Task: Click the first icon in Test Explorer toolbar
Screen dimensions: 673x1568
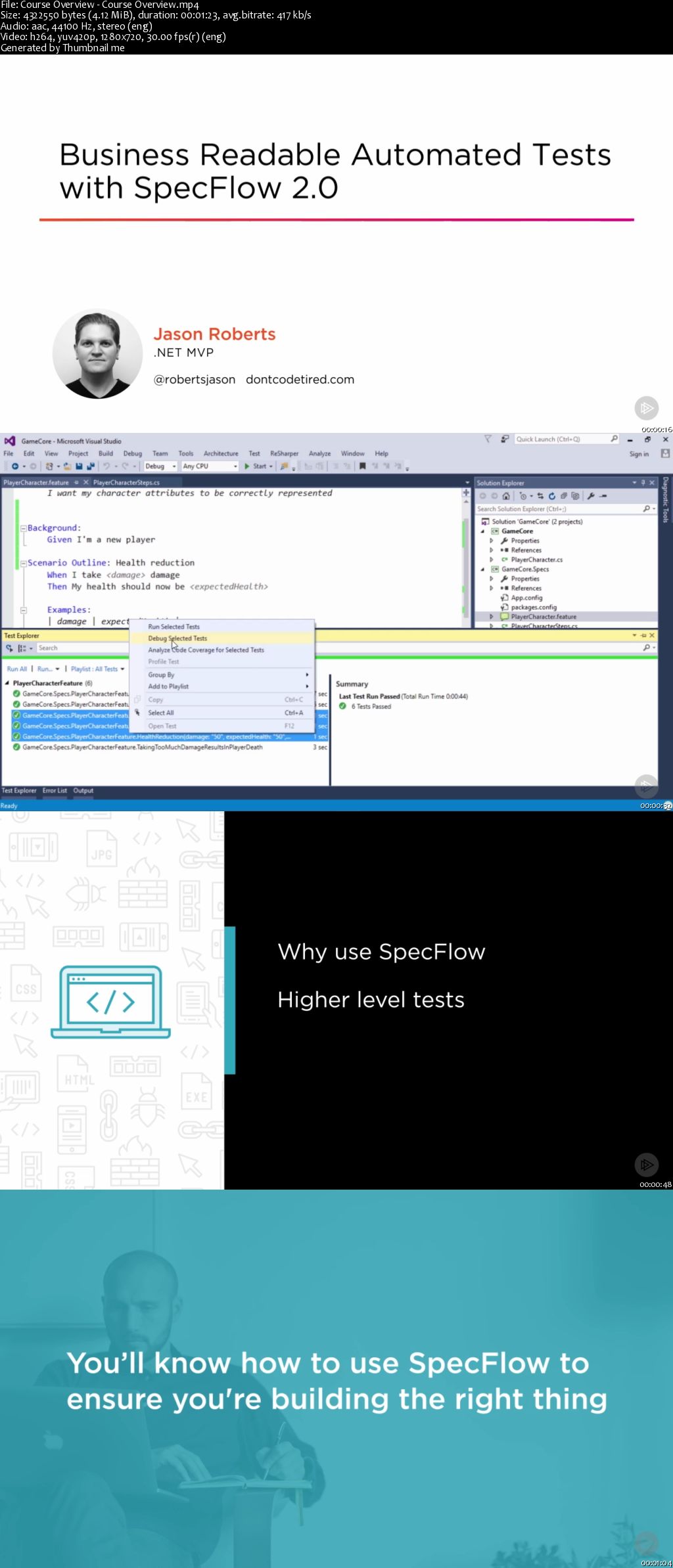Action: click(x=10, y=648)
